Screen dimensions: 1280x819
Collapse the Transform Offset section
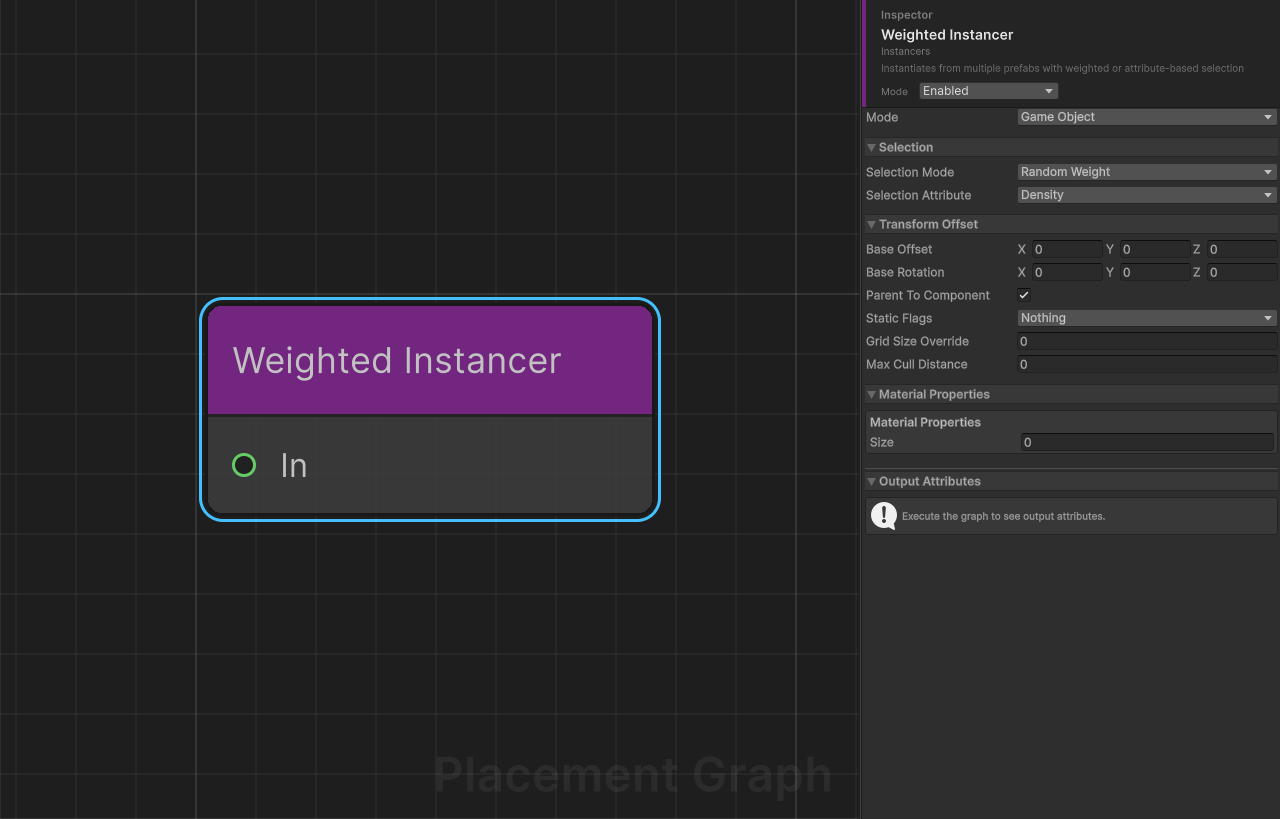tap(871, 224)
